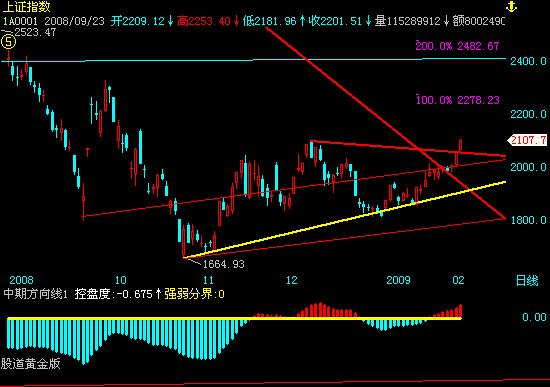Image resolution: width=550 pixels, height=387 pixels.
Task: Click the stock code 1A0001
Action: 20,21
